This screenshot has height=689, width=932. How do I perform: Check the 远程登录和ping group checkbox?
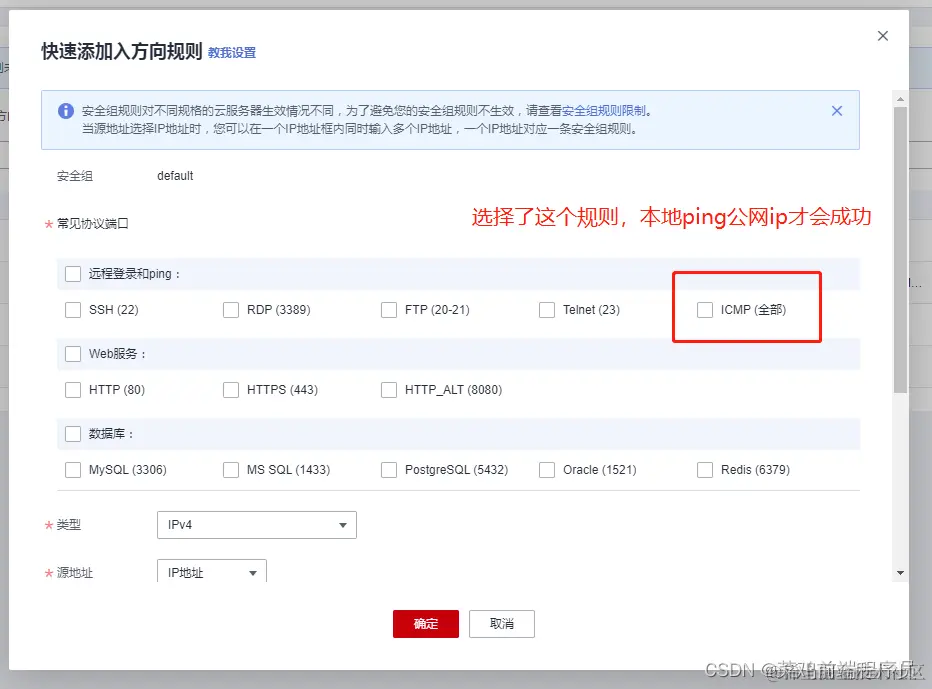(73, 273)
